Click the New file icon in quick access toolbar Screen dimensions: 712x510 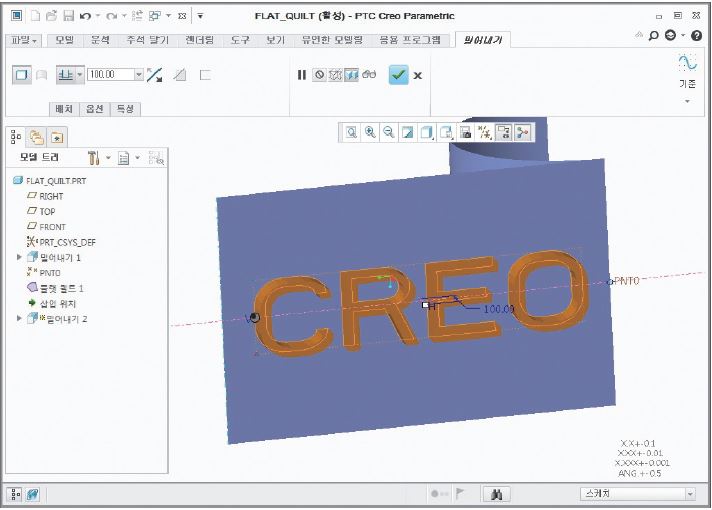[x=35, y=16]
